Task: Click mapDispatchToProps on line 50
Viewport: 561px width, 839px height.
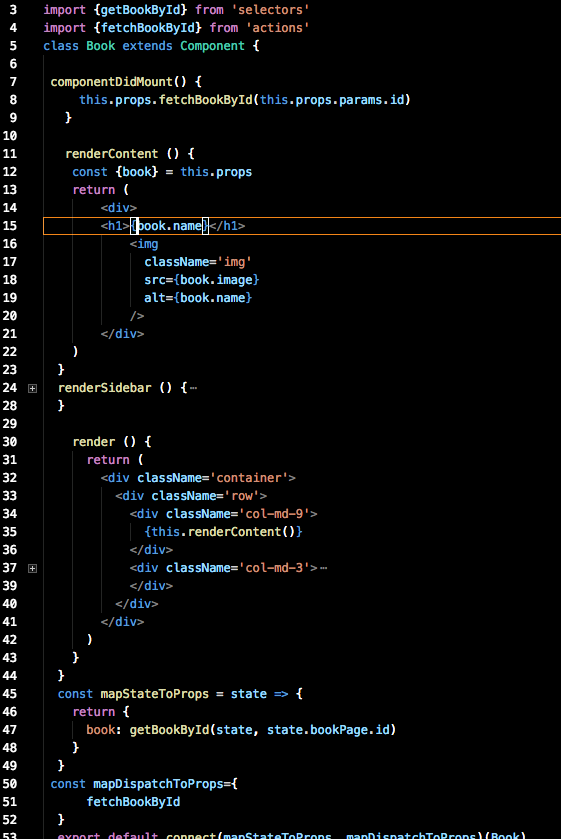Action: [158, 784]
